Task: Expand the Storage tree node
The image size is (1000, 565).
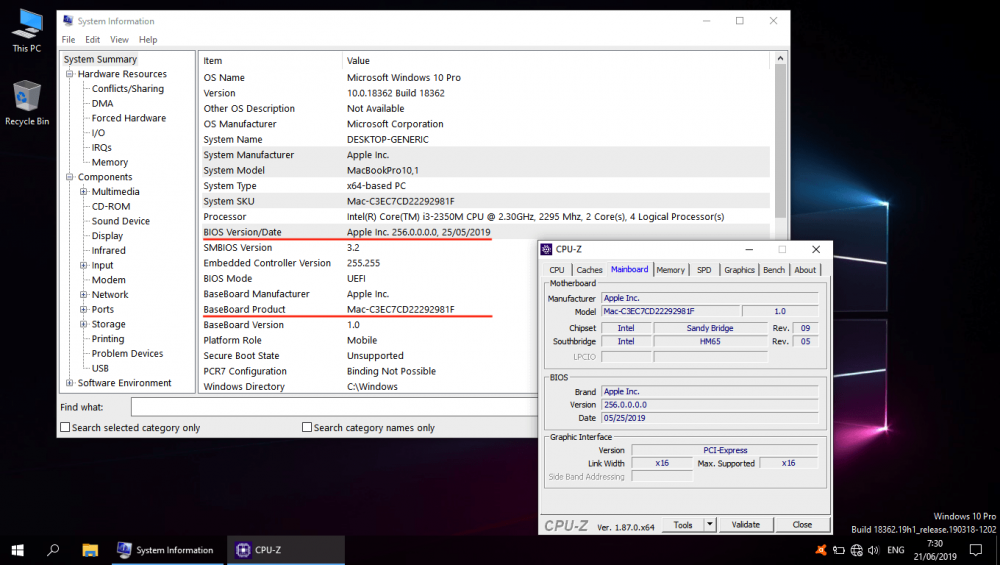Action: (84, 324)
